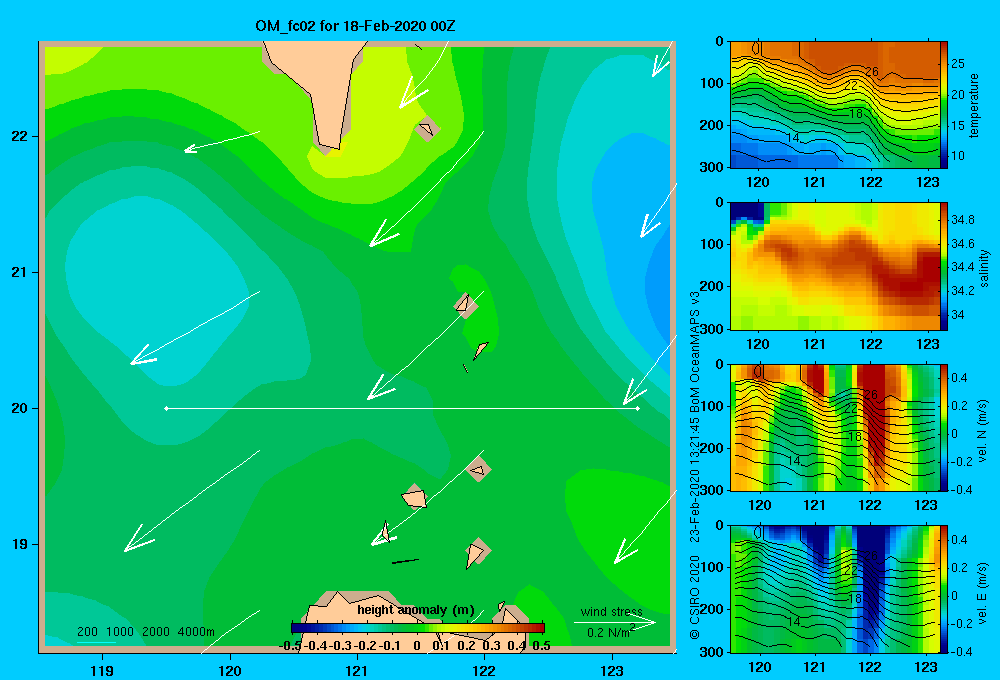Click contour label 14 in temperature panel
The width and height of the screenshot is (1000, 680).
(793, 138)
